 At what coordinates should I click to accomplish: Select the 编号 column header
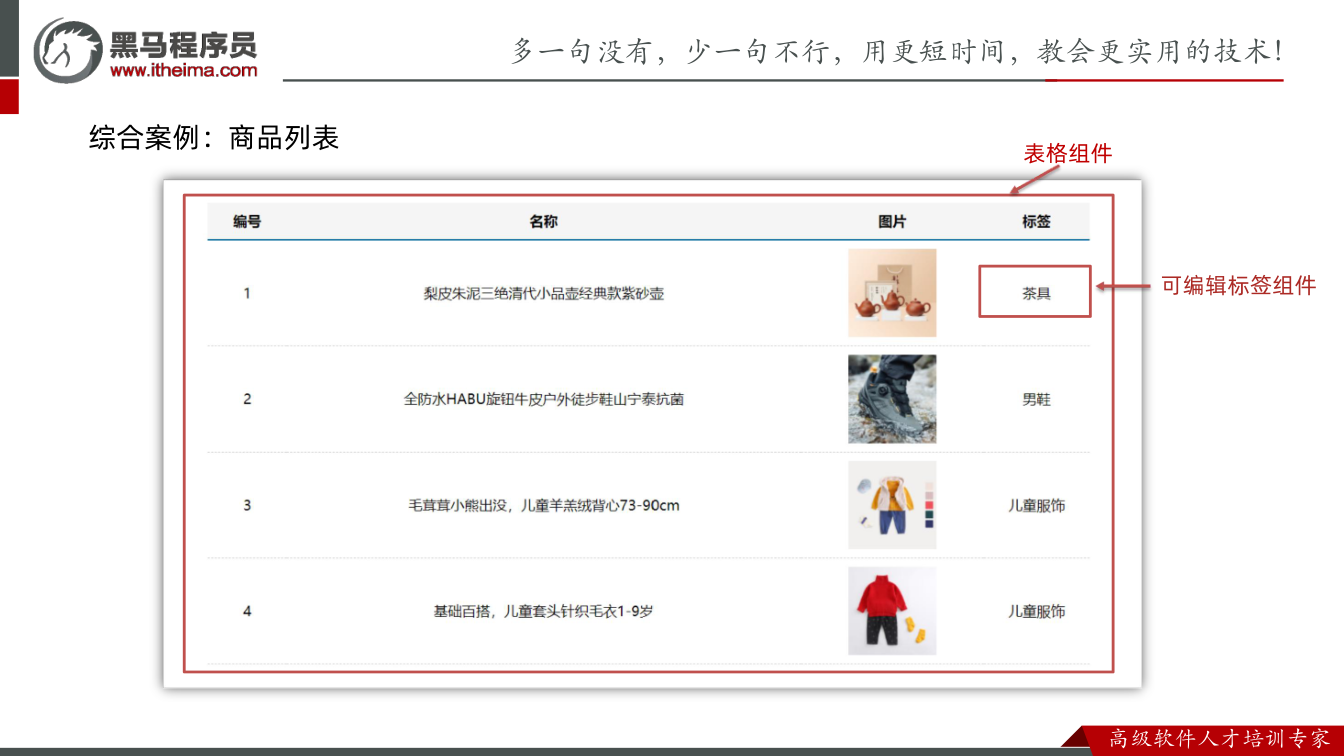(x=247, y=222)
